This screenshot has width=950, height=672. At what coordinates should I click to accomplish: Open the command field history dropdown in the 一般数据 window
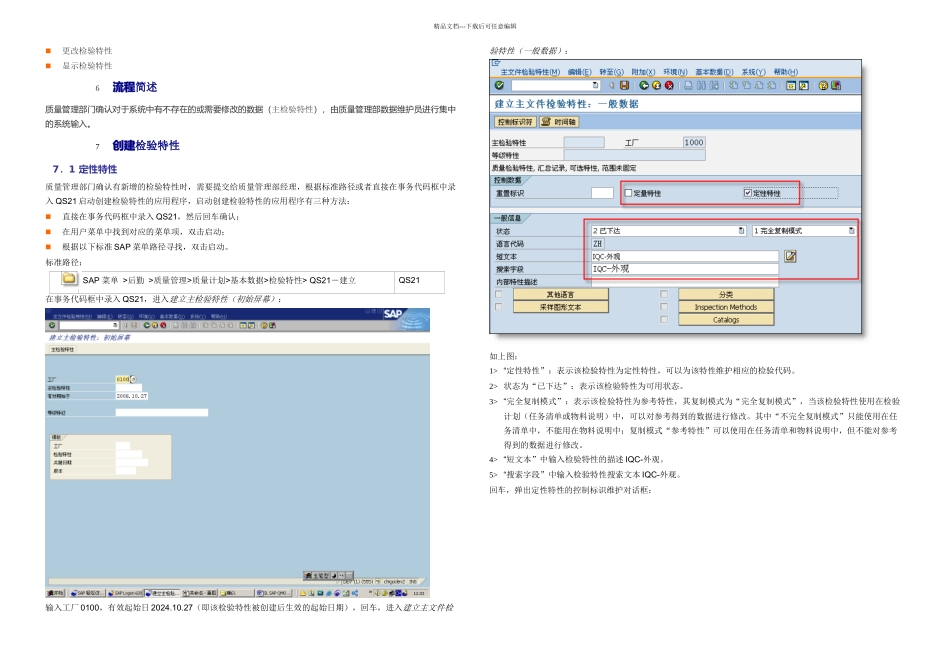596,85
